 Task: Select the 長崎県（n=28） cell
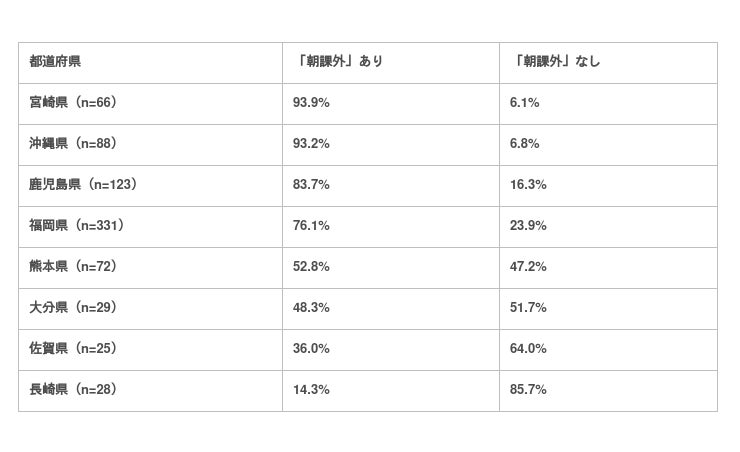[74, 390]
